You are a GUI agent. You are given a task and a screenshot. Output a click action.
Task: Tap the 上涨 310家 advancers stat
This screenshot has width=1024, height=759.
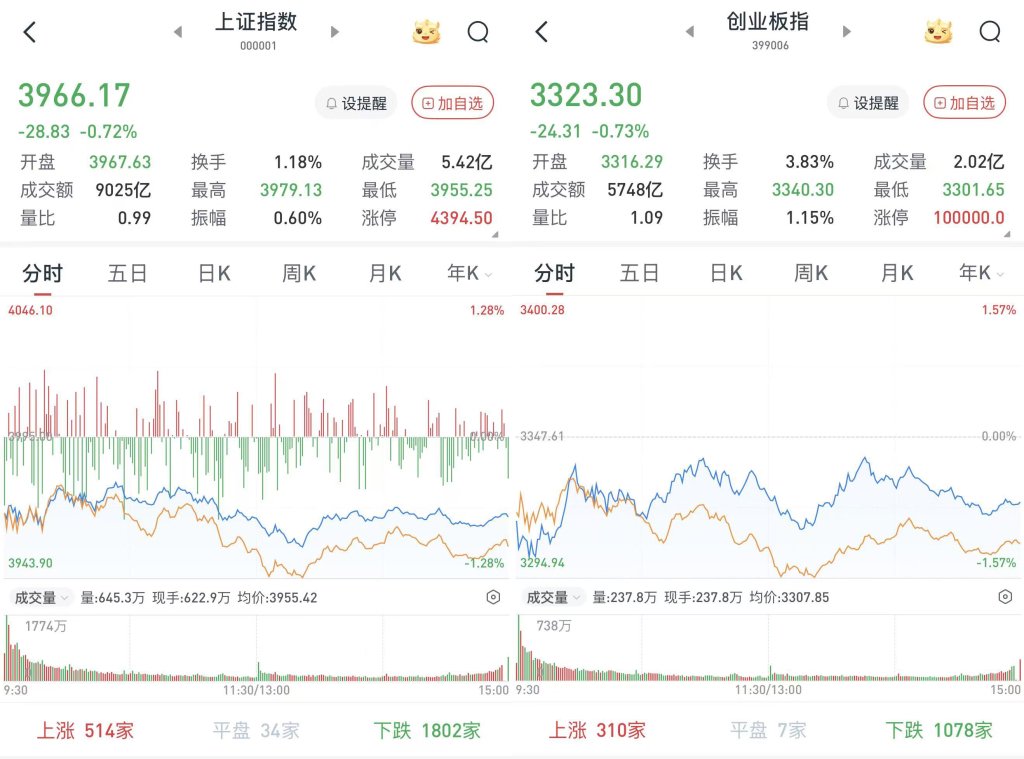598,730
